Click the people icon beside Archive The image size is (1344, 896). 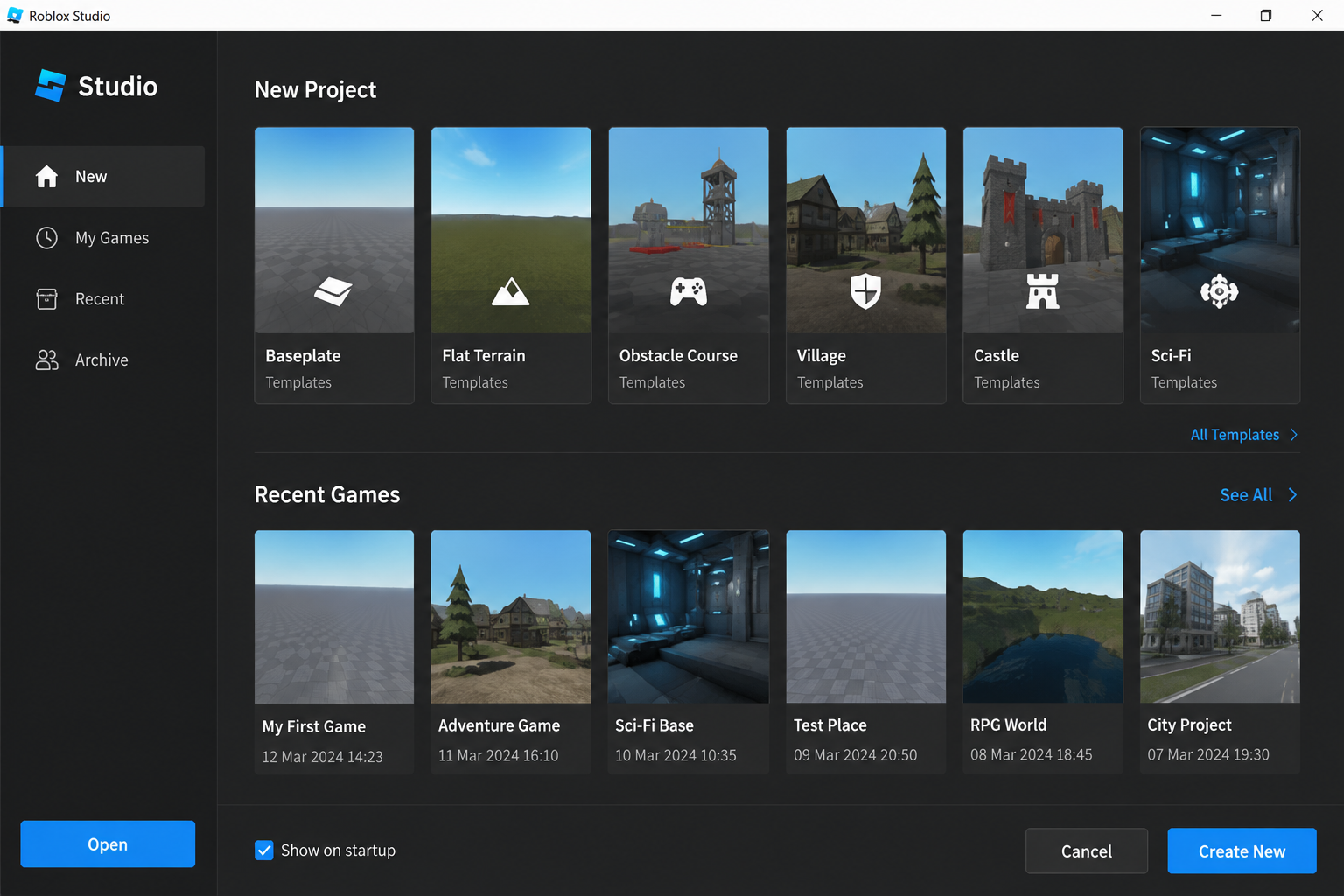(x=46, y=360)
